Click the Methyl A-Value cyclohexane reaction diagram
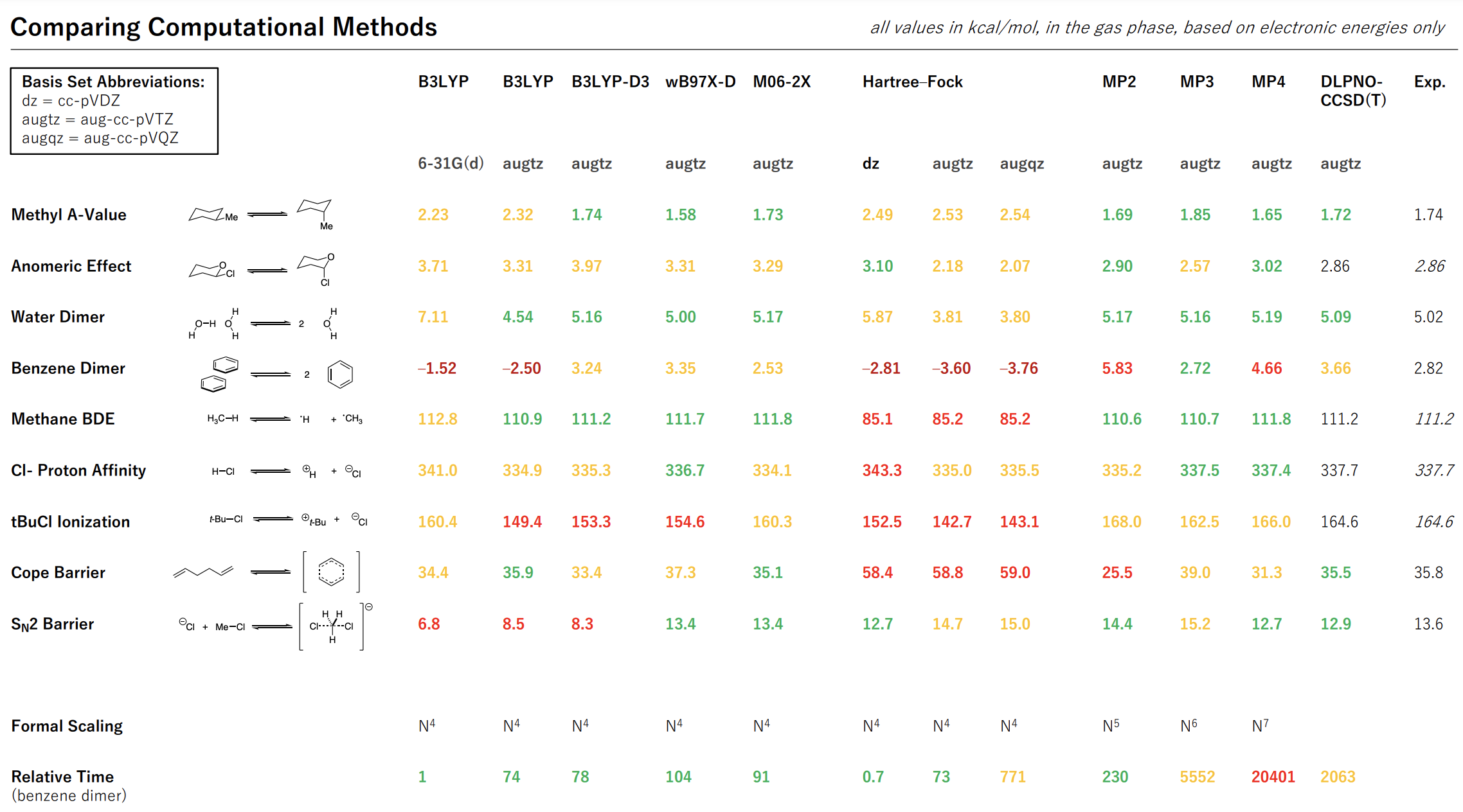The image size is (1463, 812). tap(260, 214)
